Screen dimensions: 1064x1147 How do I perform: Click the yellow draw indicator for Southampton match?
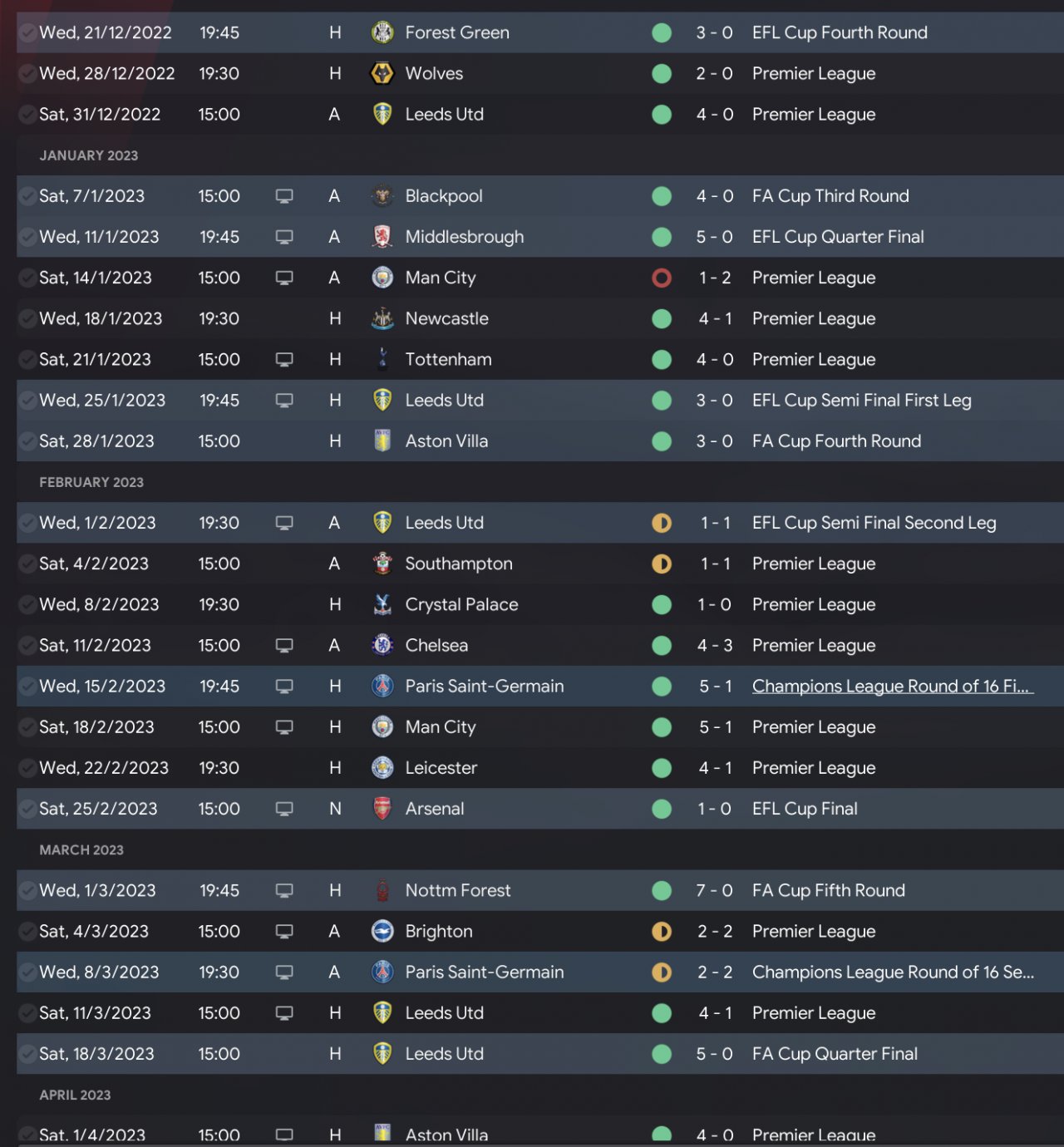(x=662, y=564)
